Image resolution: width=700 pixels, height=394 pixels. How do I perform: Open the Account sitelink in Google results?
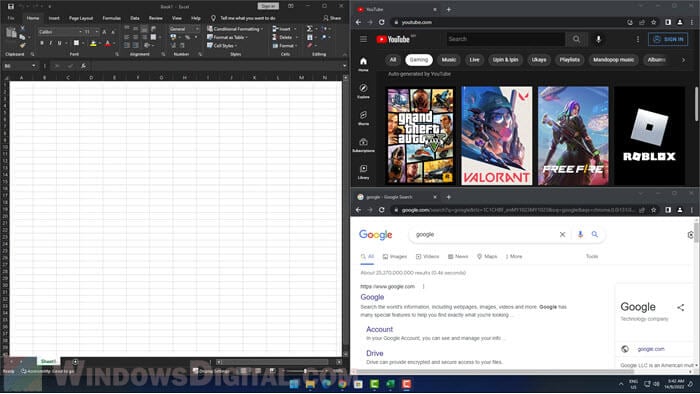[379, 329]
